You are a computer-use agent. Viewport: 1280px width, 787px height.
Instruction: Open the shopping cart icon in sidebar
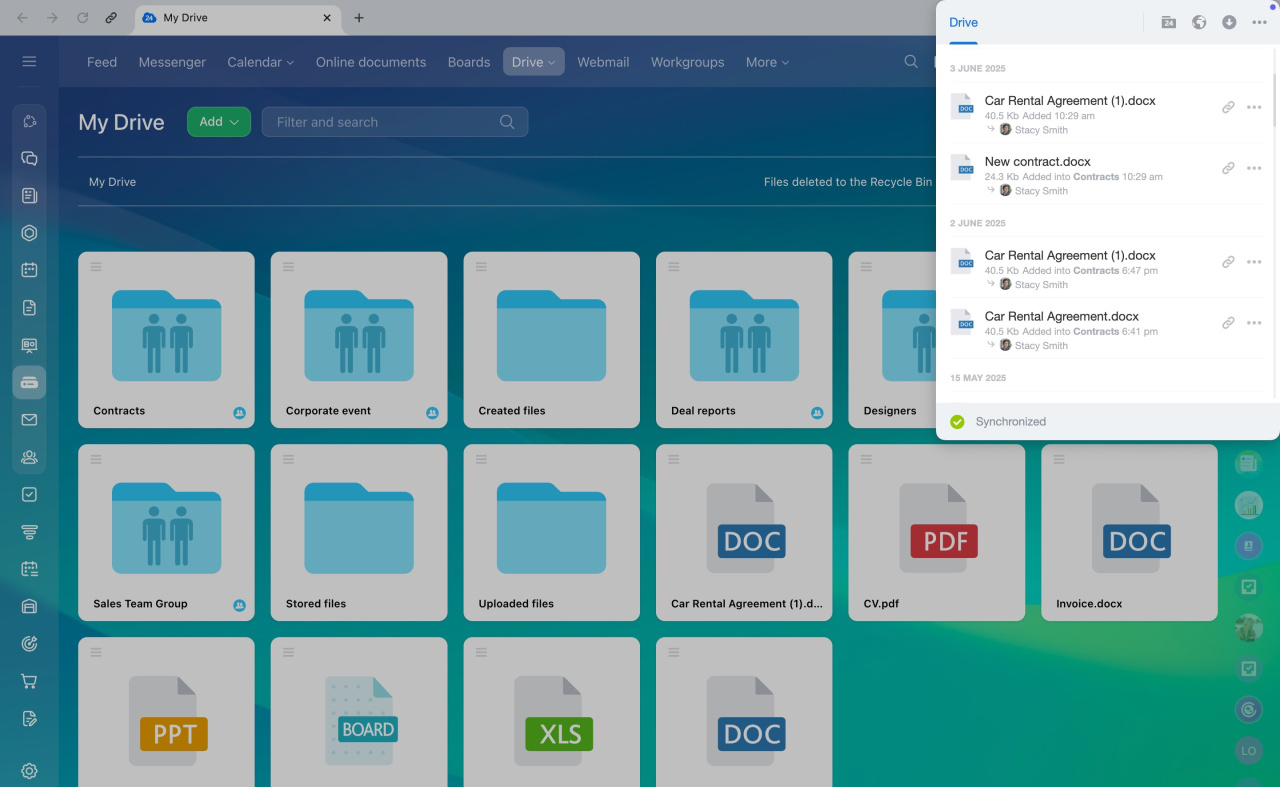[x=29, y=681]
